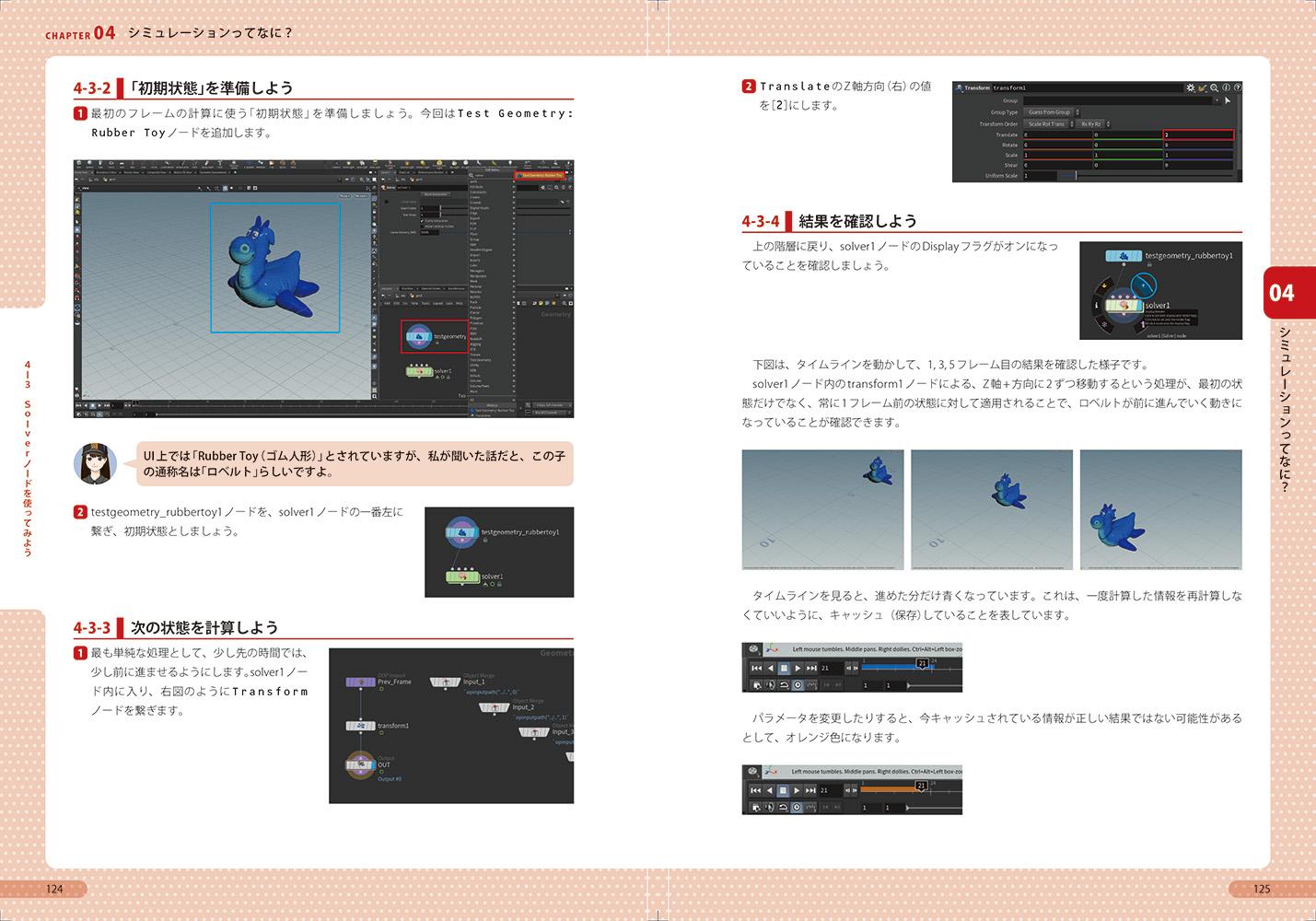Viewport: 1316px width, 921px height.
Task: Click the magnifier search icon in the Transform panel
Action: [1214, 88]
